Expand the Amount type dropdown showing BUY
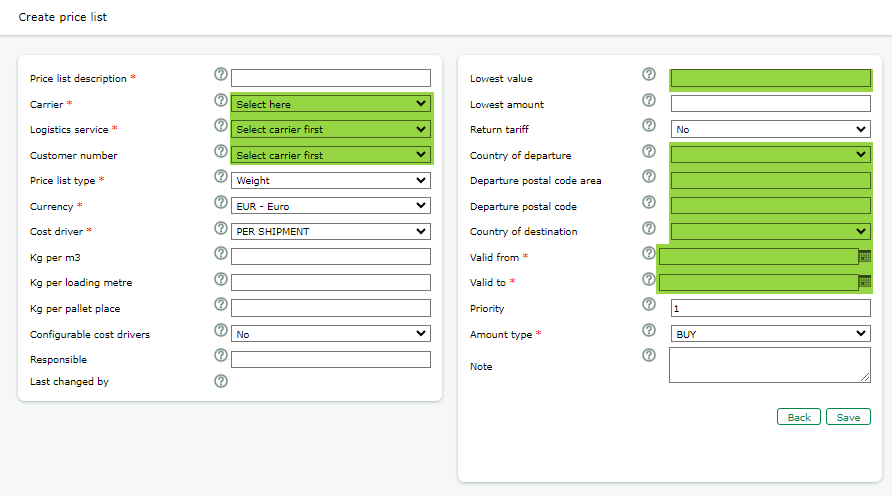892x496 pixels. [x=770, y=334]
